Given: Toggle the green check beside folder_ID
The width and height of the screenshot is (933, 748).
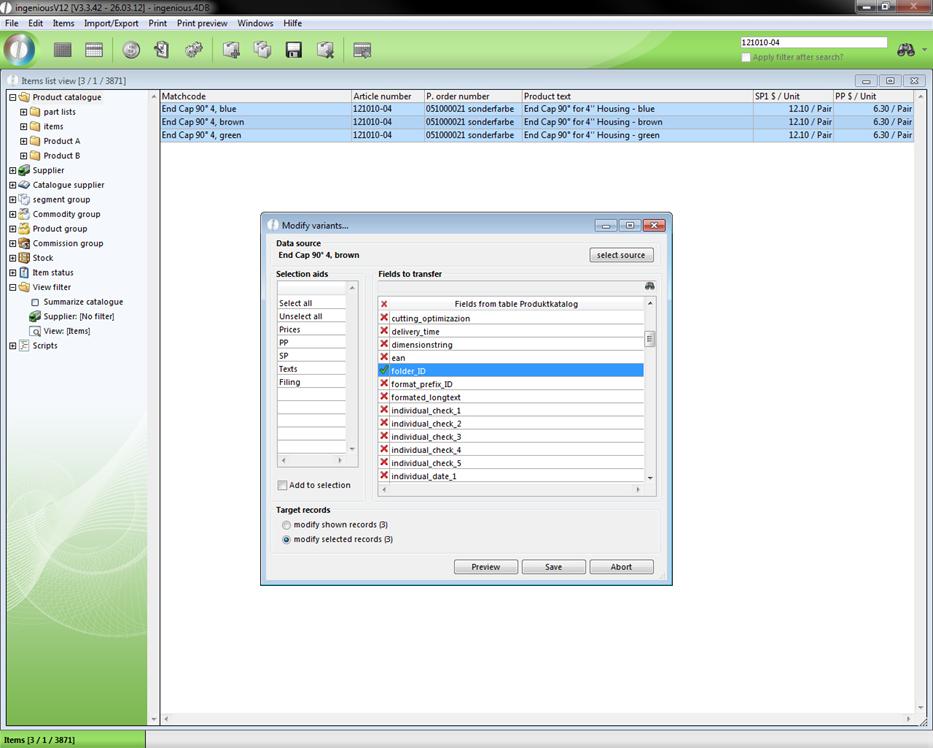Looking at the screenshot, I should pos(384,371).
